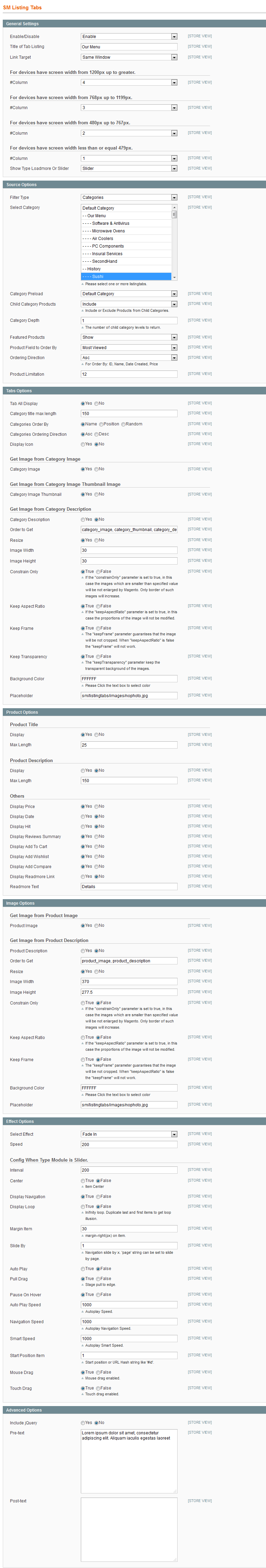
Task: Click category list scrollbar up arrow
Action: (x=175, y=208)
